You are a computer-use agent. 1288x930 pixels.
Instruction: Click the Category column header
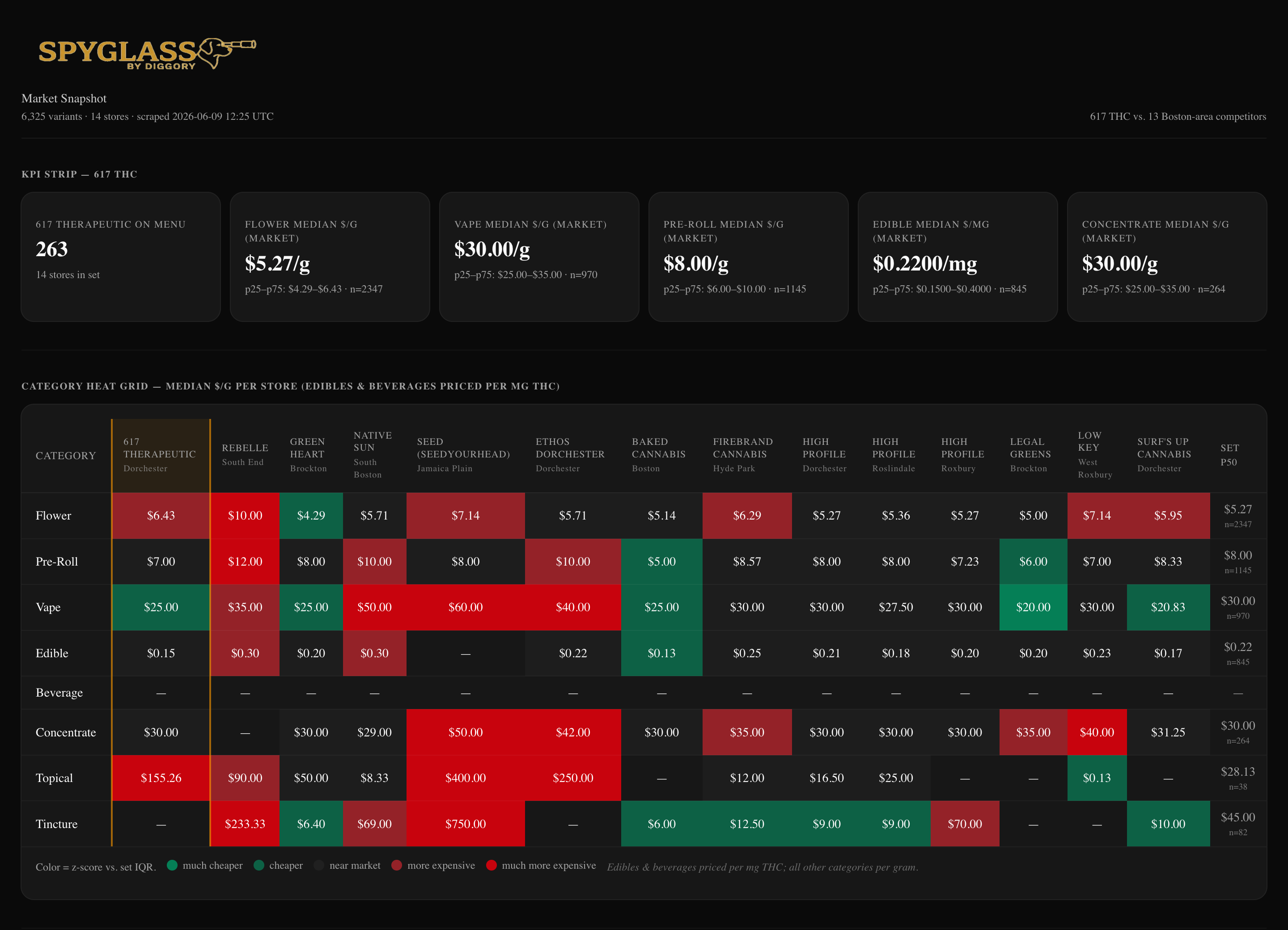point(66,455)
